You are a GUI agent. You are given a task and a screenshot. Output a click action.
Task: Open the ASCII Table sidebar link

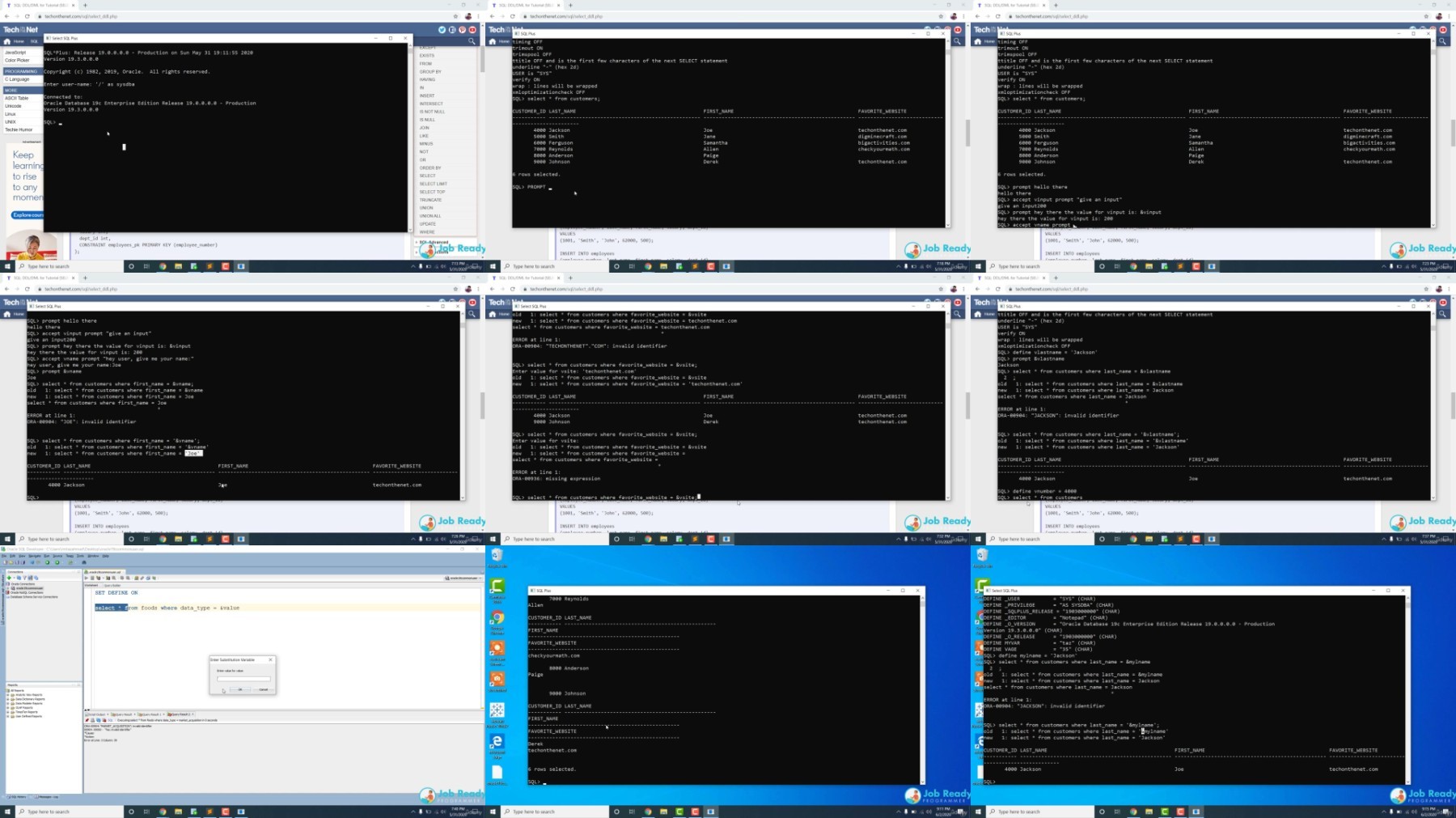16,98
